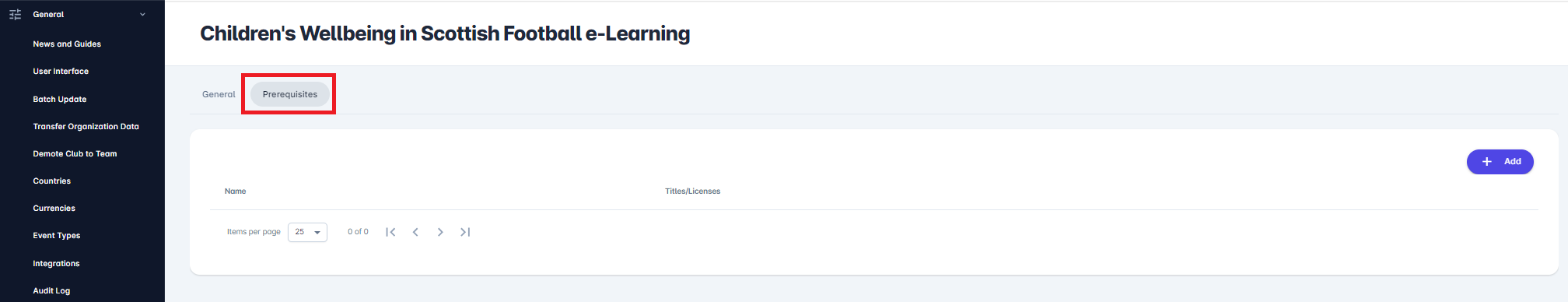Go to Event Types

pyautogui.click(x=57, y=235)
